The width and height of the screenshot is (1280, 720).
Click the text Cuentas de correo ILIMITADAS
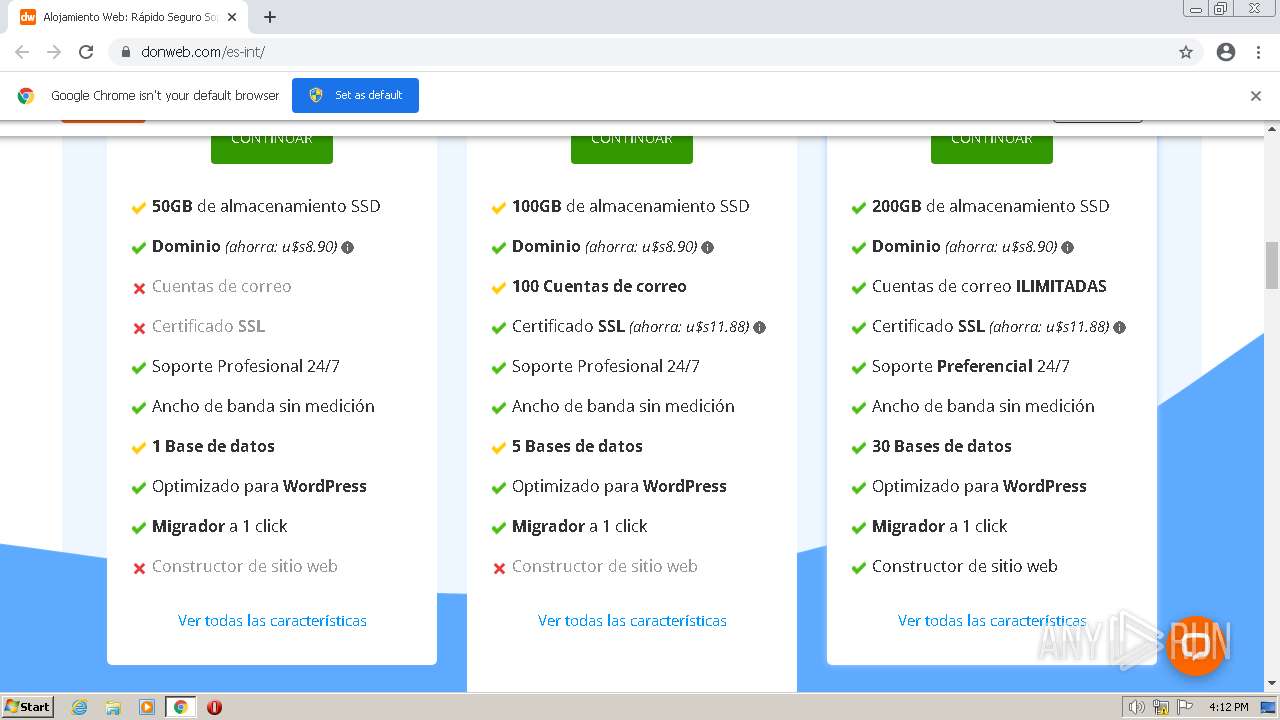click(989, 286)
